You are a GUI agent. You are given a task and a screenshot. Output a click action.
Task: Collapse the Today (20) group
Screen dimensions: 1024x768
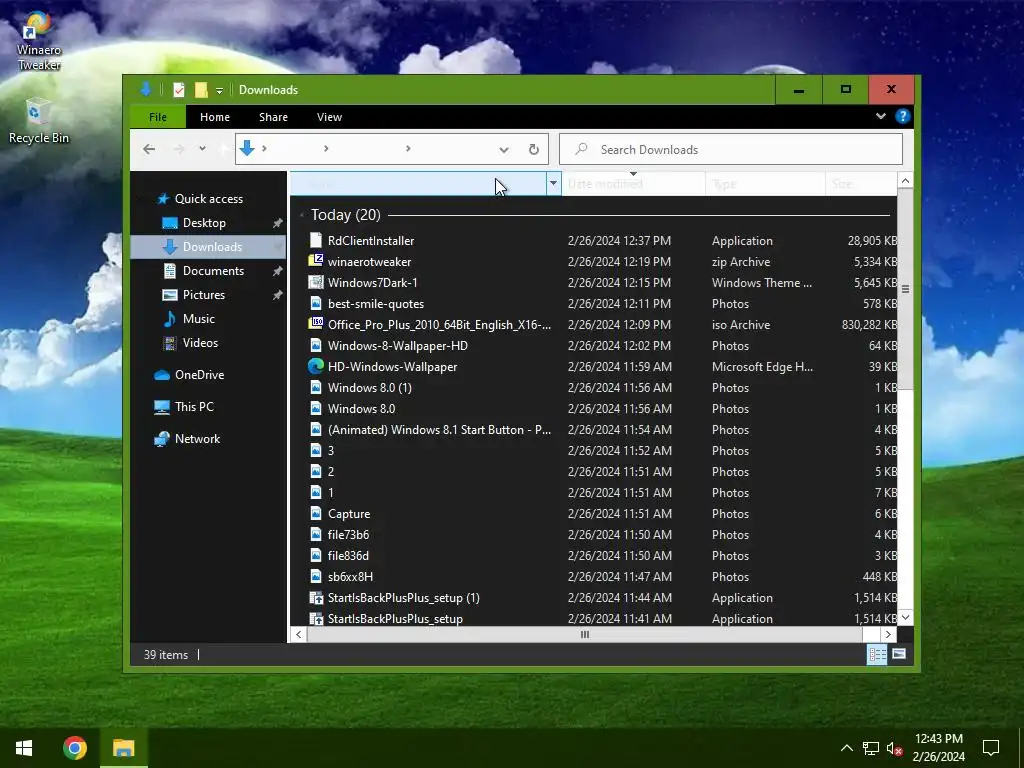302,215
